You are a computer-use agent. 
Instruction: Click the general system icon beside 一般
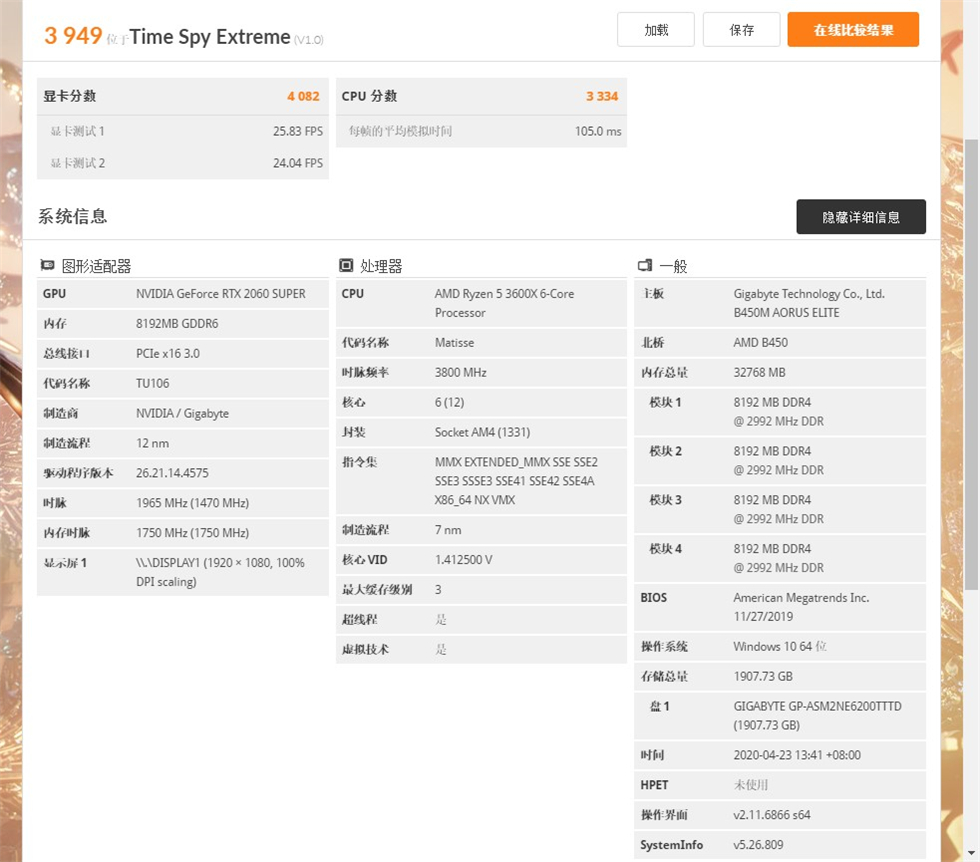pos(645,265)
